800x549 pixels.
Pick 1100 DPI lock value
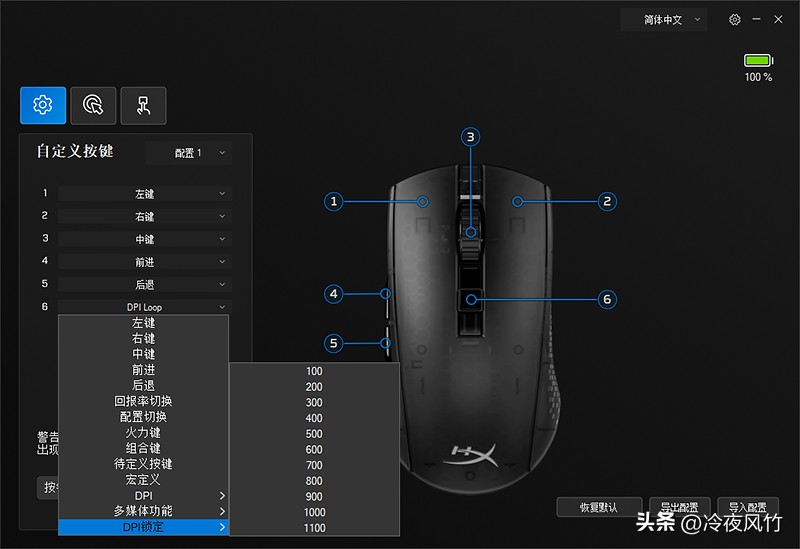[x=314, y=528]
